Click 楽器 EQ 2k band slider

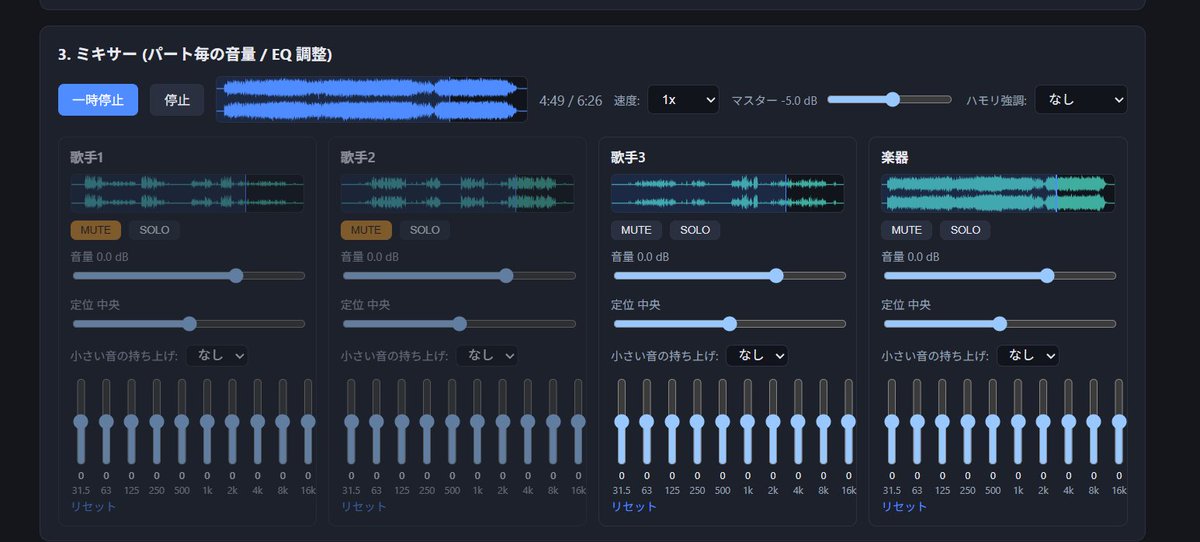tap(1043, 422)
